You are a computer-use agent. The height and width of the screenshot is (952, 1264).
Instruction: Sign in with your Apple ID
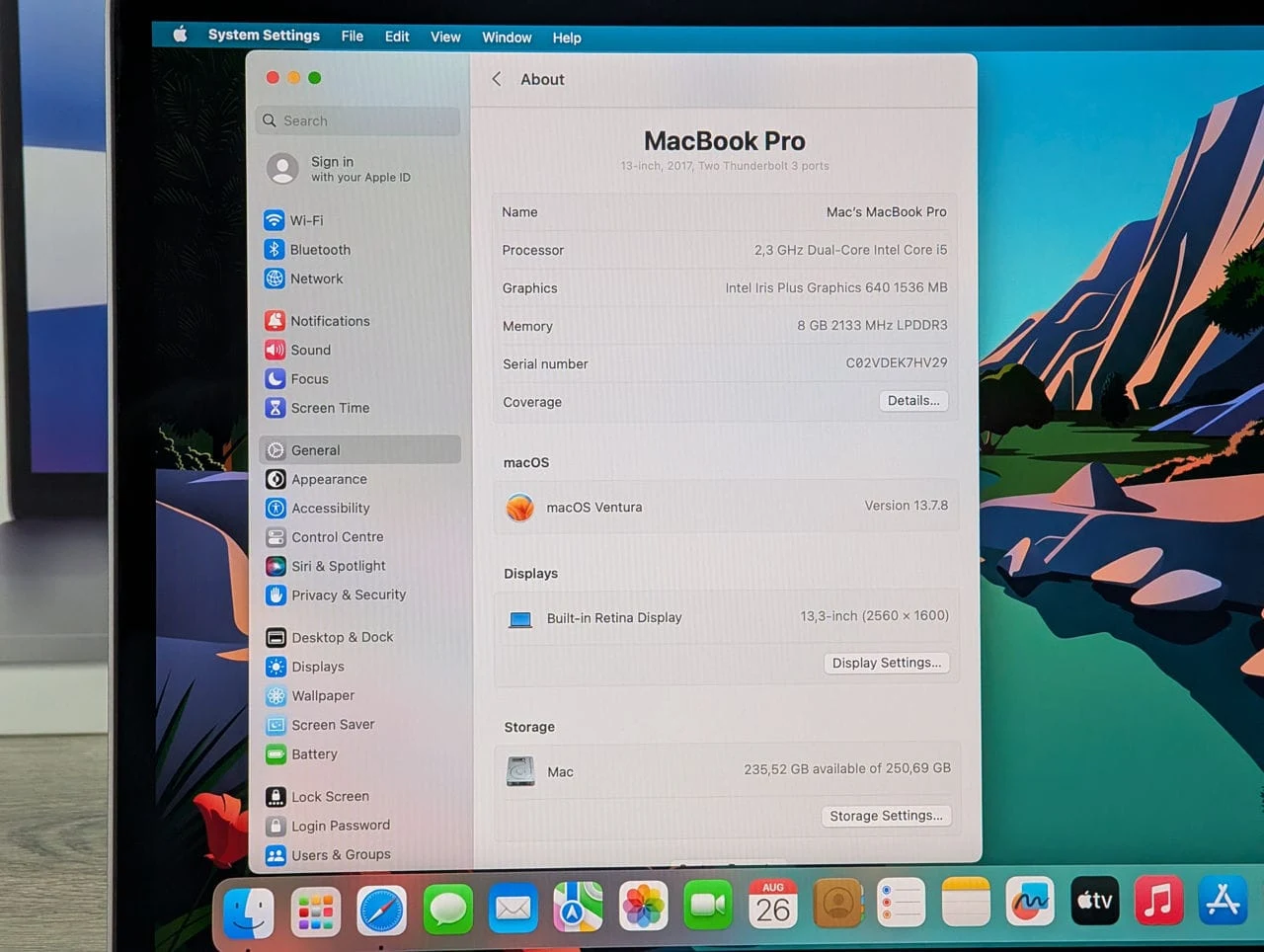(x=340, y=169)
